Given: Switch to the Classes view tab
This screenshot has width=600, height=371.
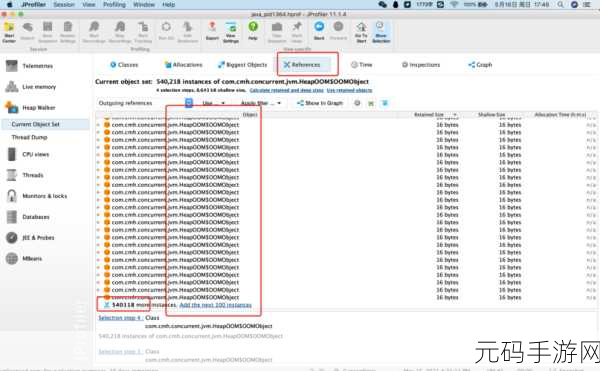Looking at the screenshot, I should pos(124,65).
